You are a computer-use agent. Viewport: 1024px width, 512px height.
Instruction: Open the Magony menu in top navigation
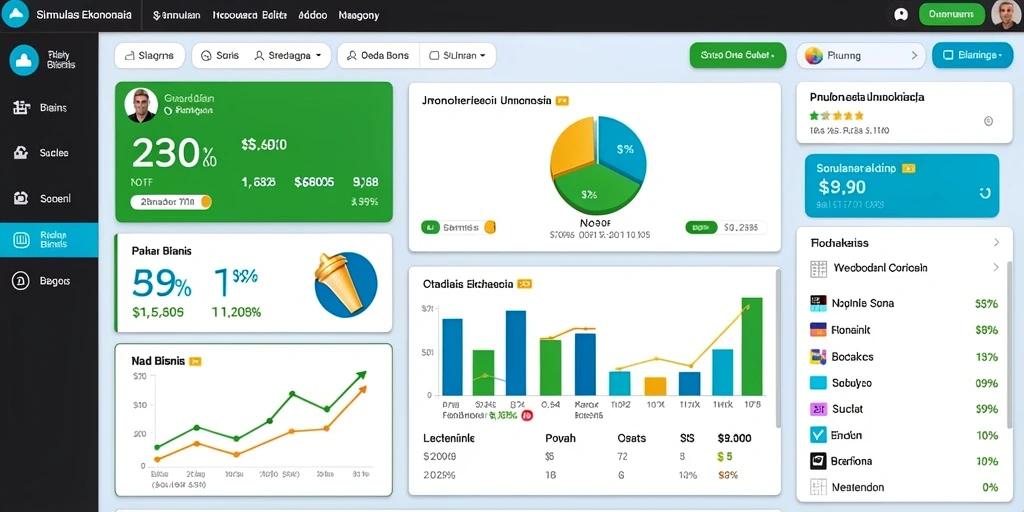click(x=359, y=15)
